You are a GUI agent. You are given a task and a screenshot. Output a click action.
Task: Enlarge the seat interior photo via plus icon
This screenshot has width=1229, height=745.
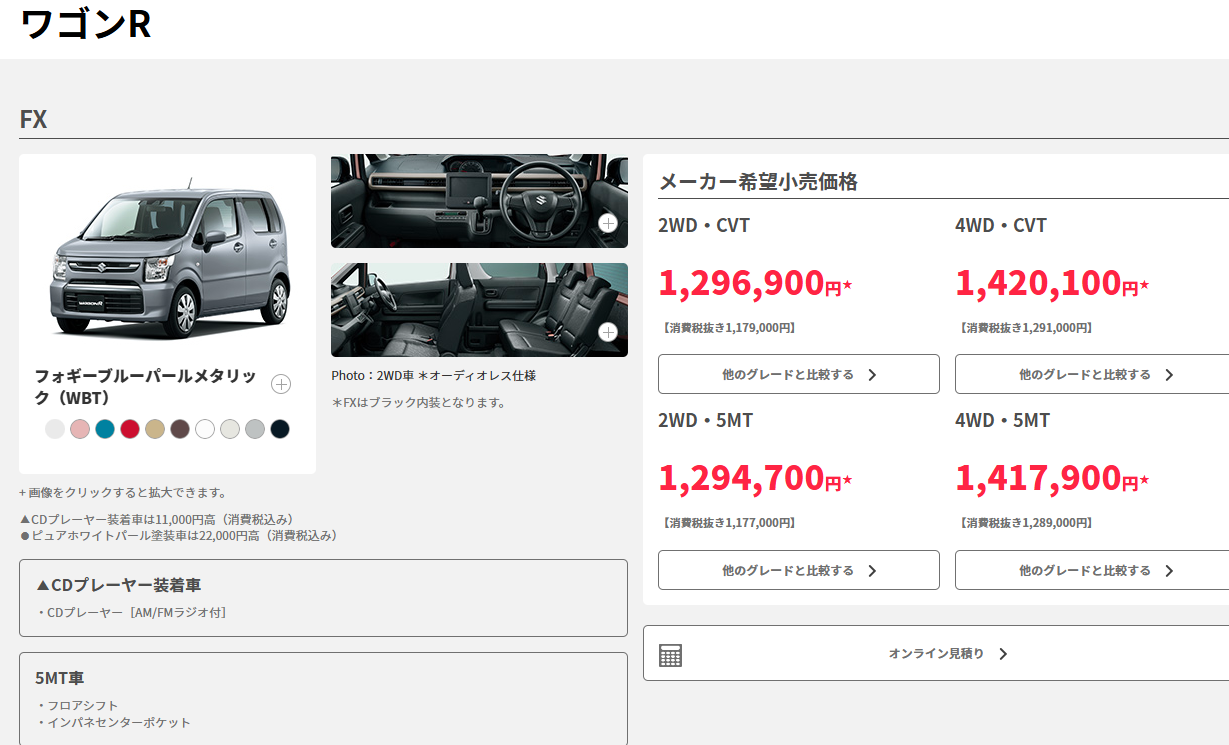click(x=608, y=332)
